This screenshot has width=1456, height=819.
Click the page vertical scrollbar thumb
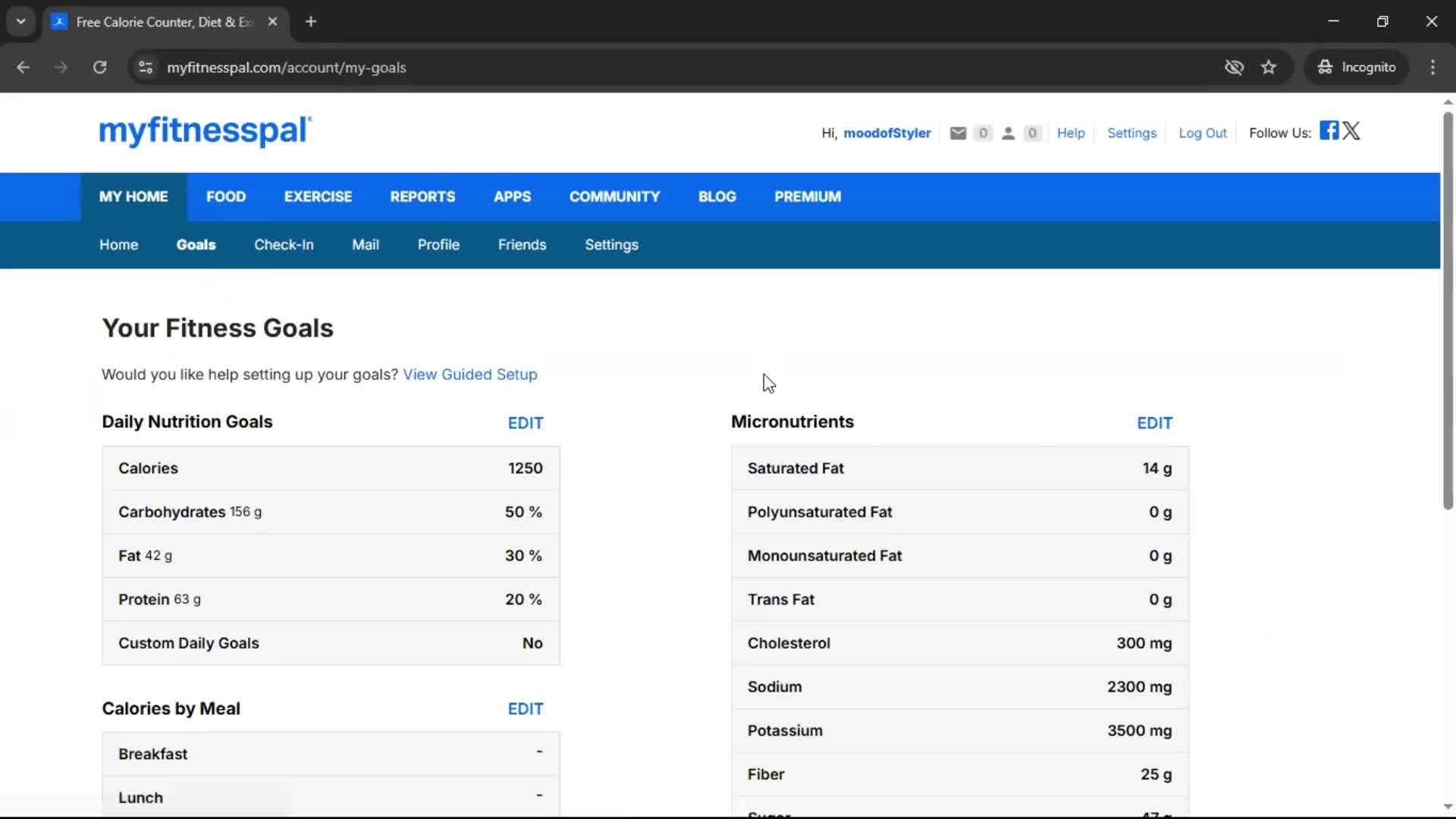click(1448, 311)
